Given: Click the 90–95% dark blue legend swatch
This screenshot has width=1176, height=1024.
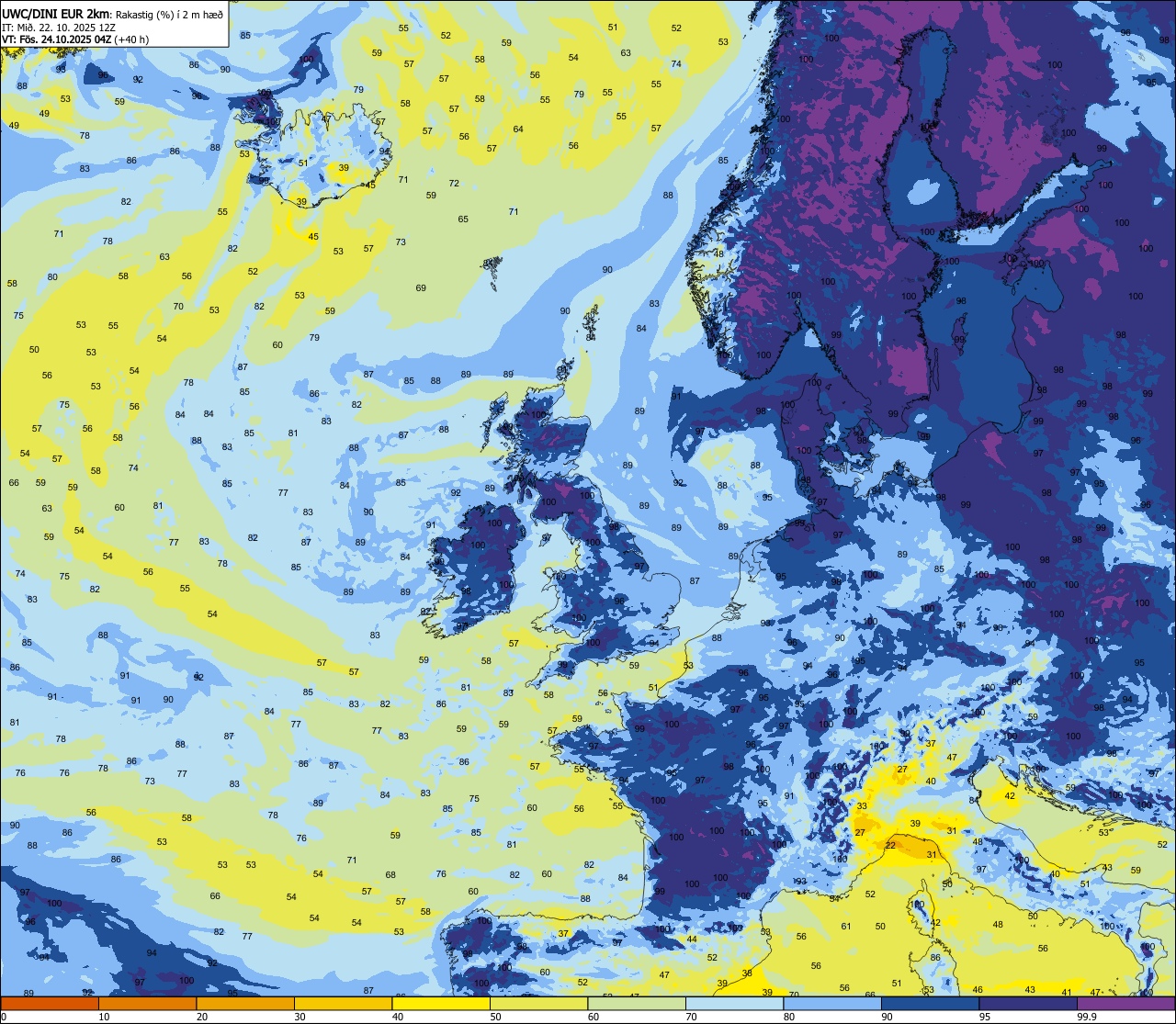Looking at the screenshot, I should (x=930, y=1004).
